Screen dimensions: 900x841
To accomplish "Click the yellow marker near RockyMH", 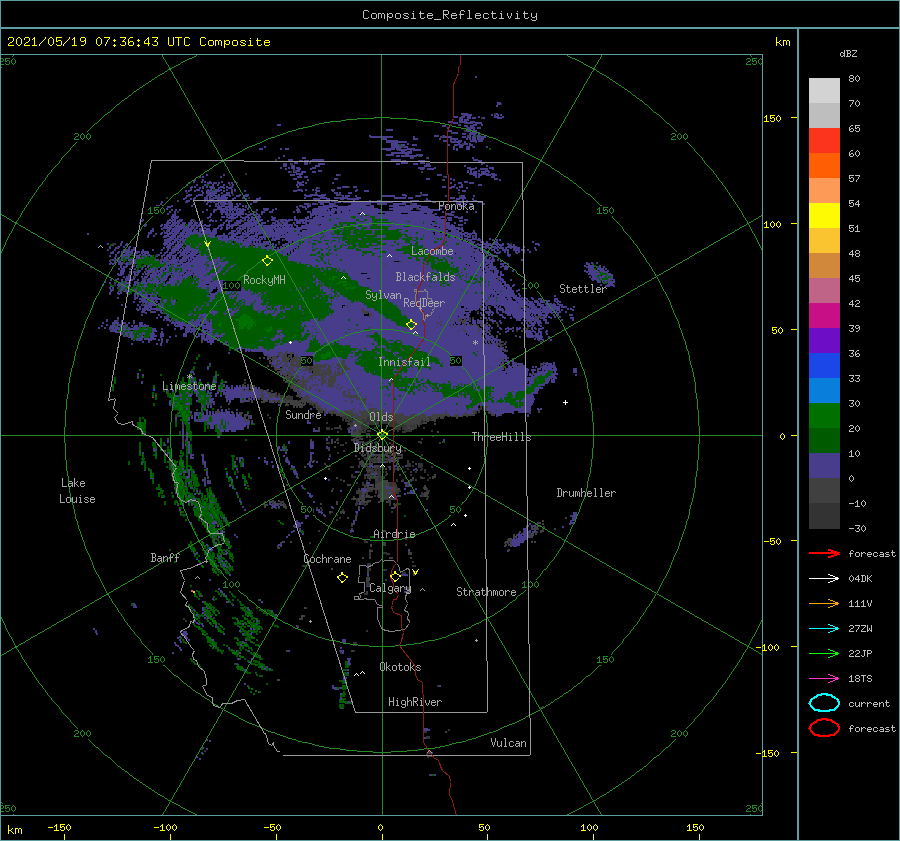I will point(267,261).
